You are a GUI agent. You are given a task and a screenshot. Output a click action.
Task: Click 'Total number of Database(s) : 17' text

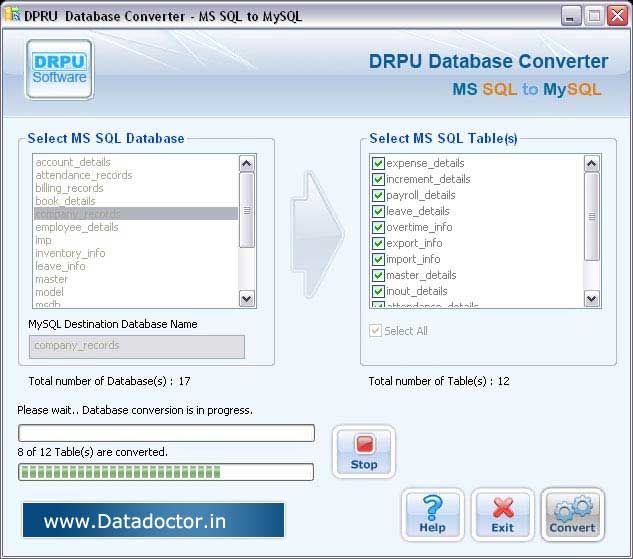(x=109, y=381)
